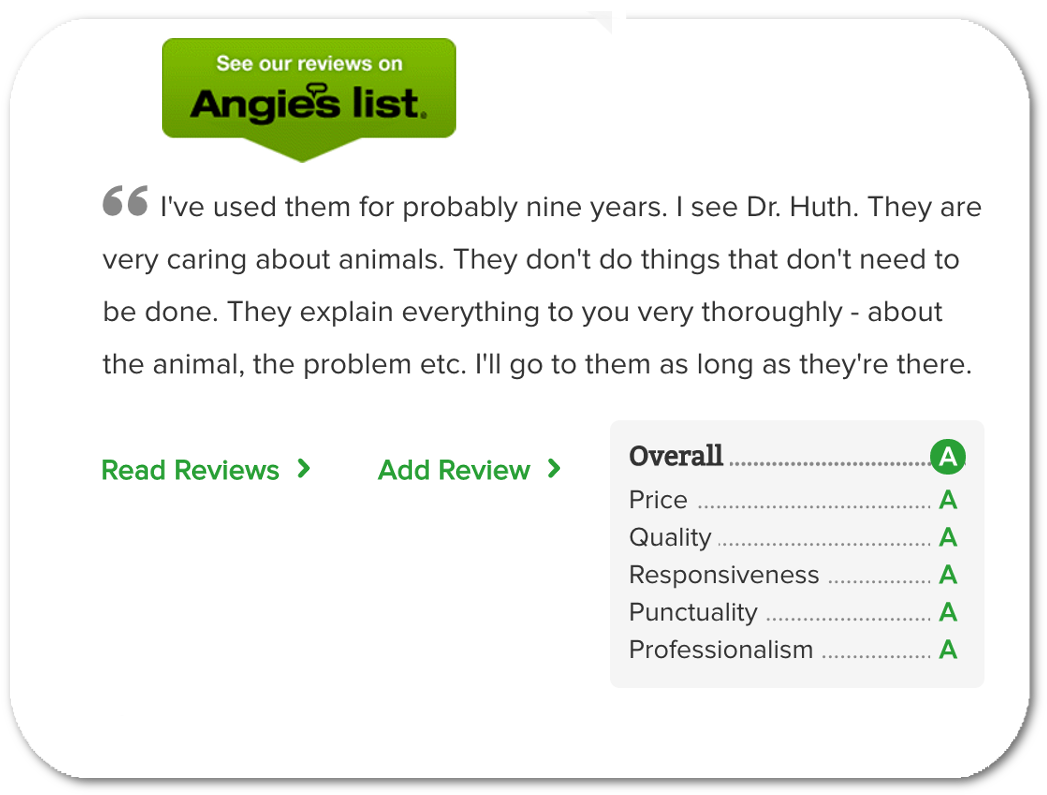This screenshot has width=1047, height=795.
Task: Click the speech bubble icon in Angie's logo
Action: pyautogui.click(x=317, y=89)
